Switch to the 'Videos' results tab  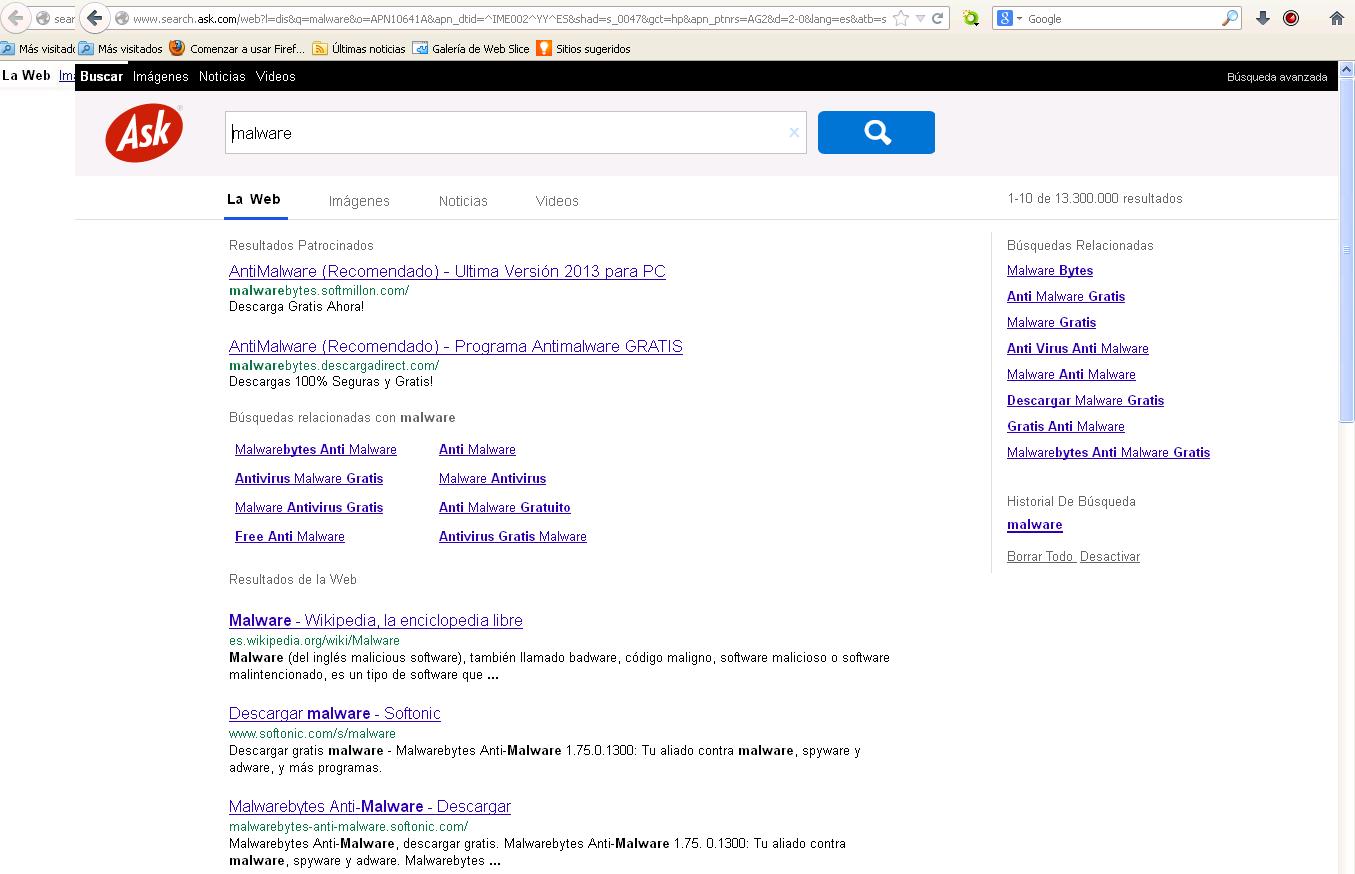[557, 201]
